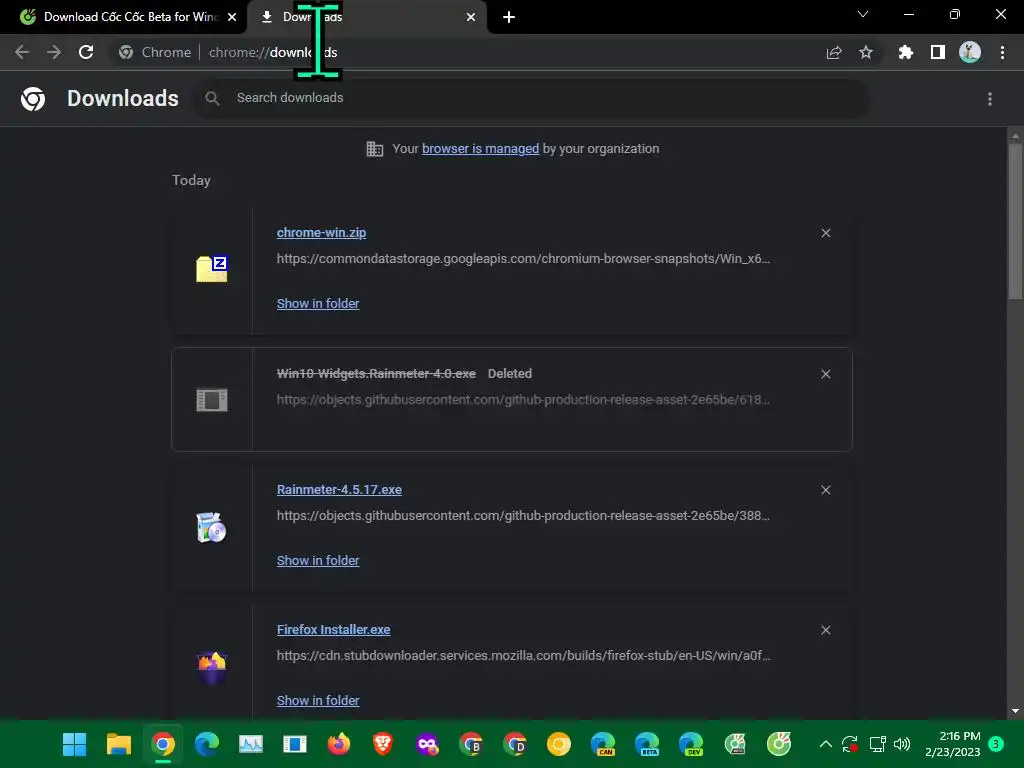Launch Microsoft Edge from the taskbar

click(207, 744)
